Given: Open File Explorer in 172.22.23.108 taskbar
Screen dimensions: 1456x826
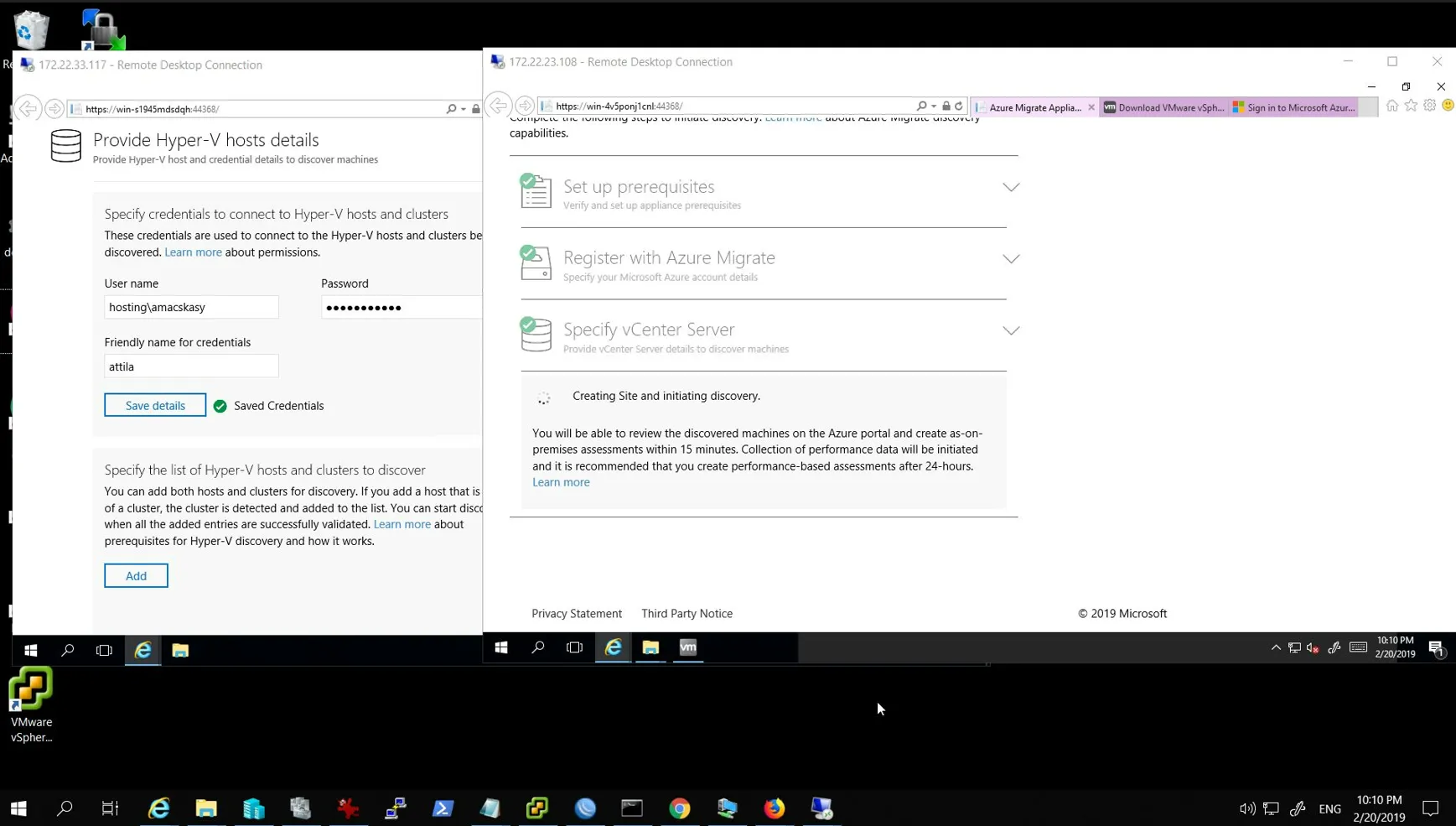Looking at the screenshot, I should tap(650, 647).
